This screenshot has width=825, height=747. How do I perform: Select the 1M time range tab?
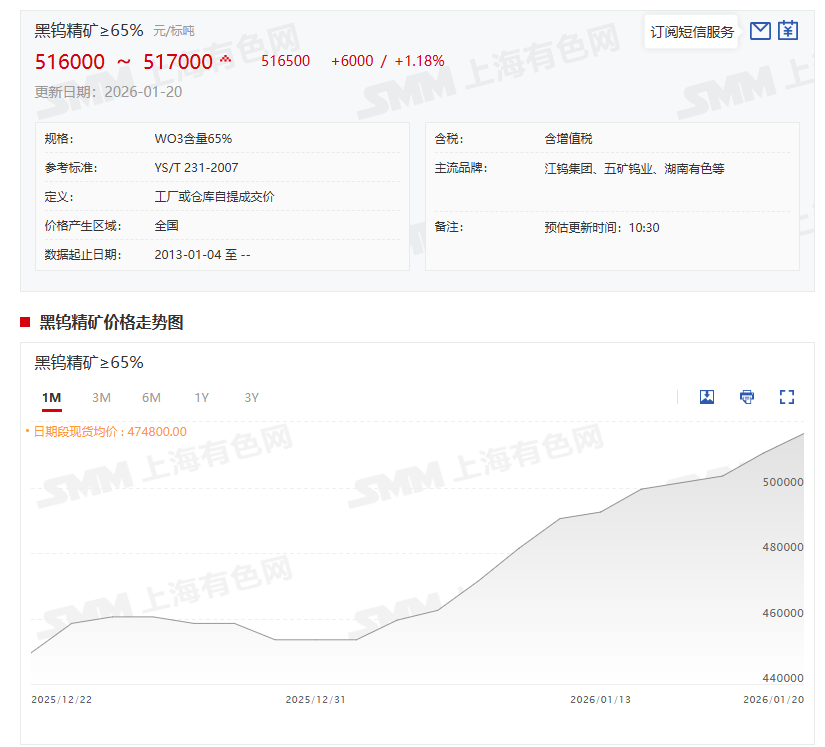(x=52, y=398)
